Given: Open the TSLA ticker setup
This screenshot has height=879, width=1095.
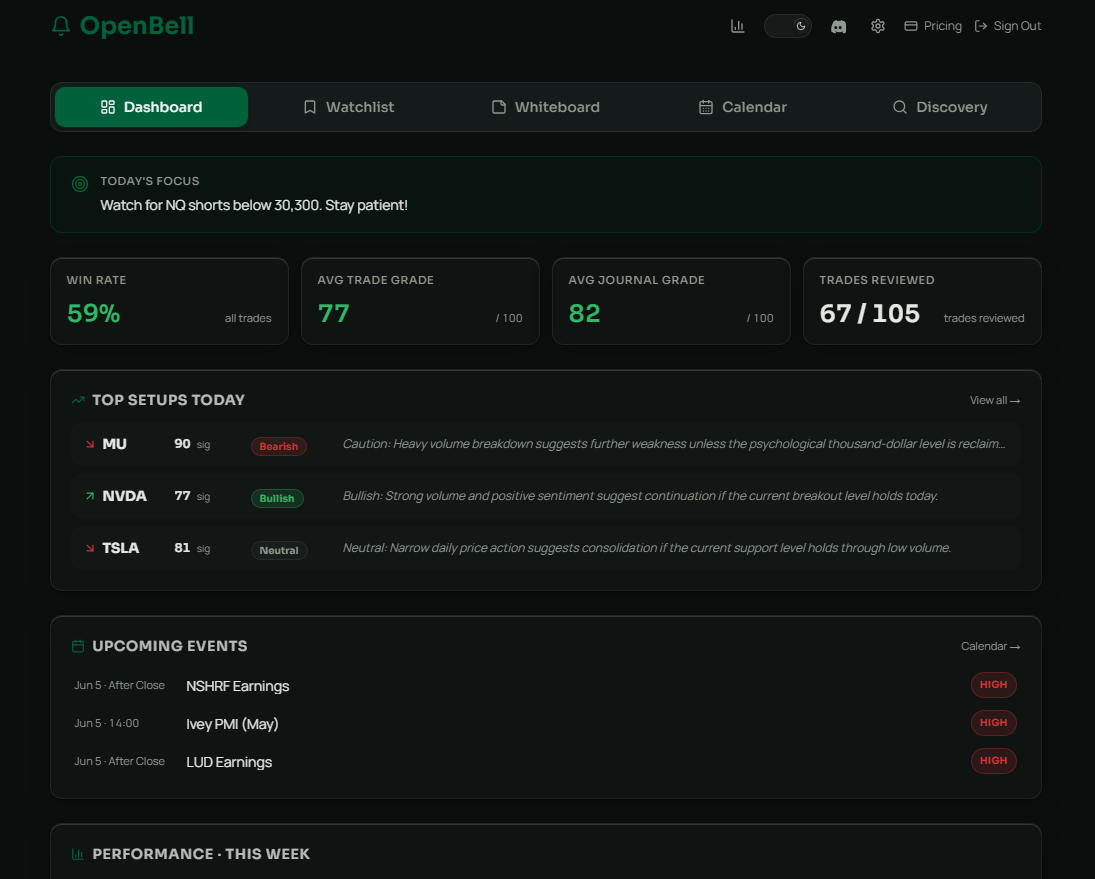Looking at the screenshot, I should (121, 548).
